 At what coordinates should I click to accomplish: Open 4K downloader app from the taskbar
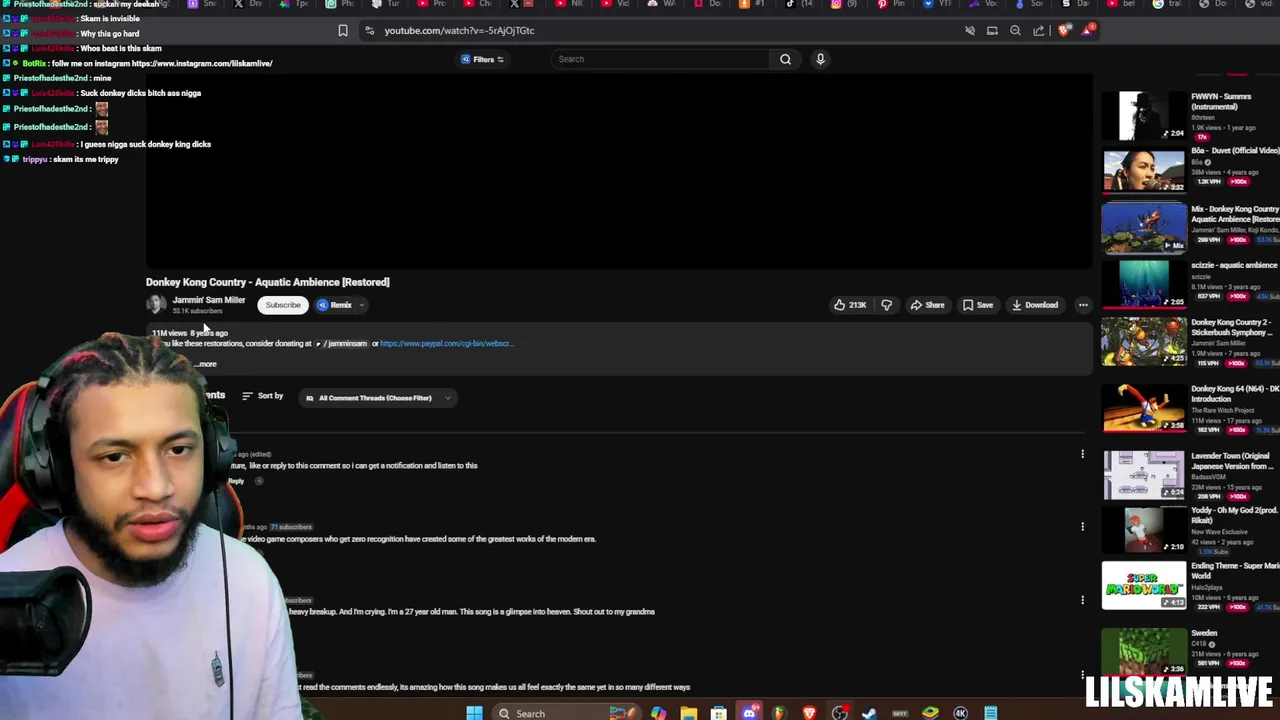coord(961,713)
